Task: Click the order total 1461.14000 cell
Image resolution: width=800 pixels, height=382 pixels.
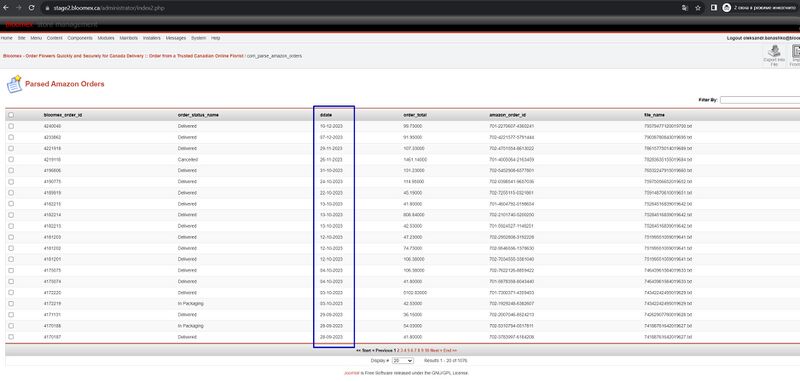Action: point(414,160)
